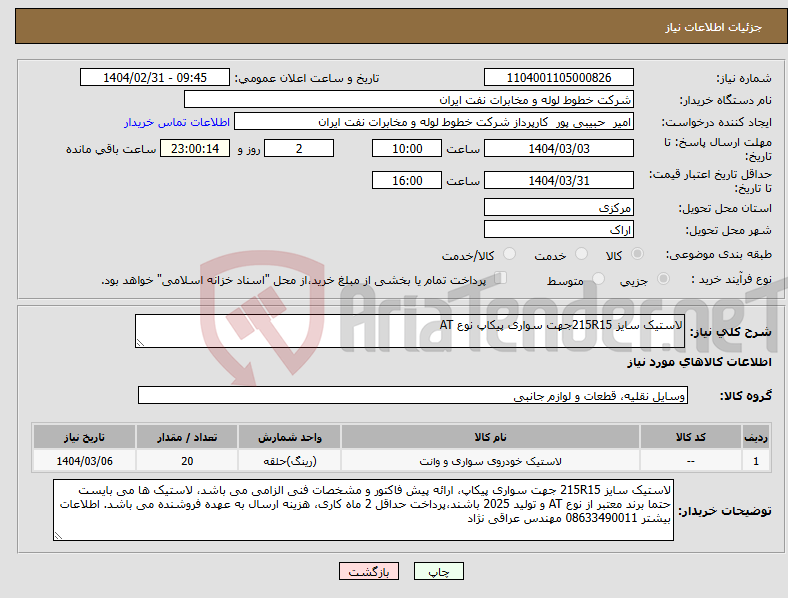This screenshot has width=788, height=598.
Task: Click the remaining days field showing 2
Action: tap(299, 148)
